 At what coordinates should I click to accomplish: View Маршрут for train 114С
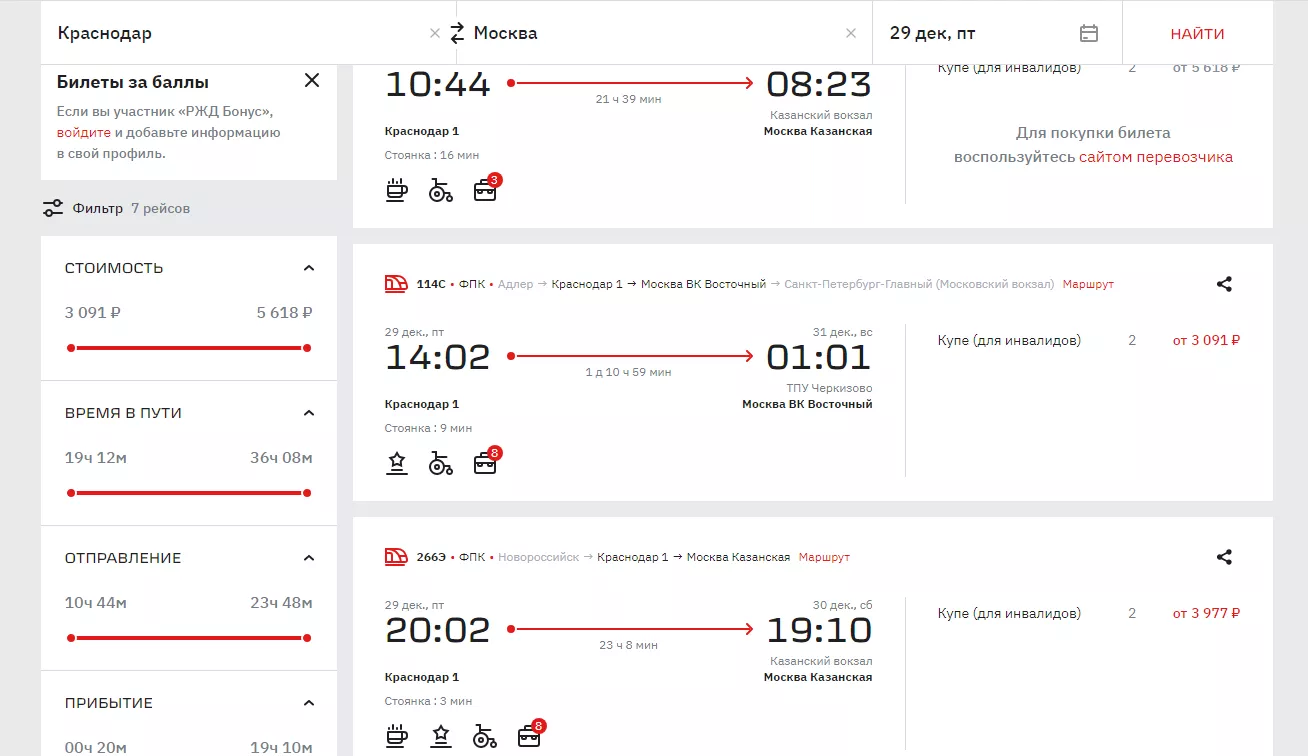click(x=1088, y=284)
